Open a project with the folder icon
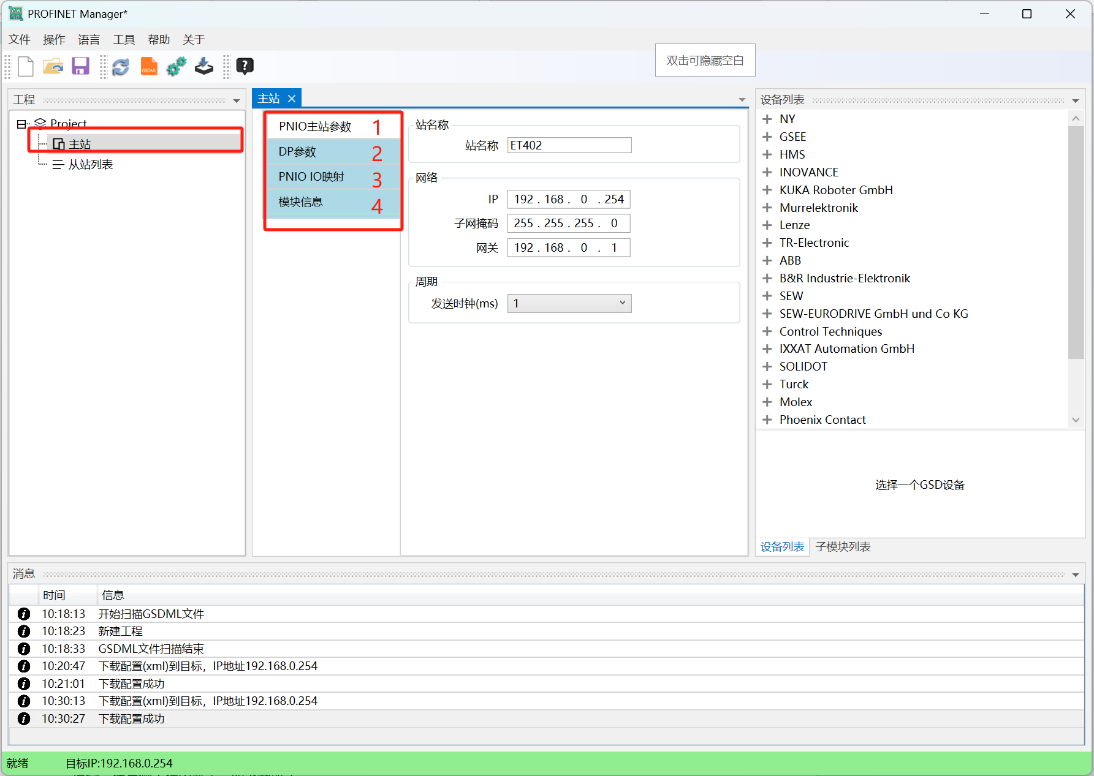 [53, 66]
